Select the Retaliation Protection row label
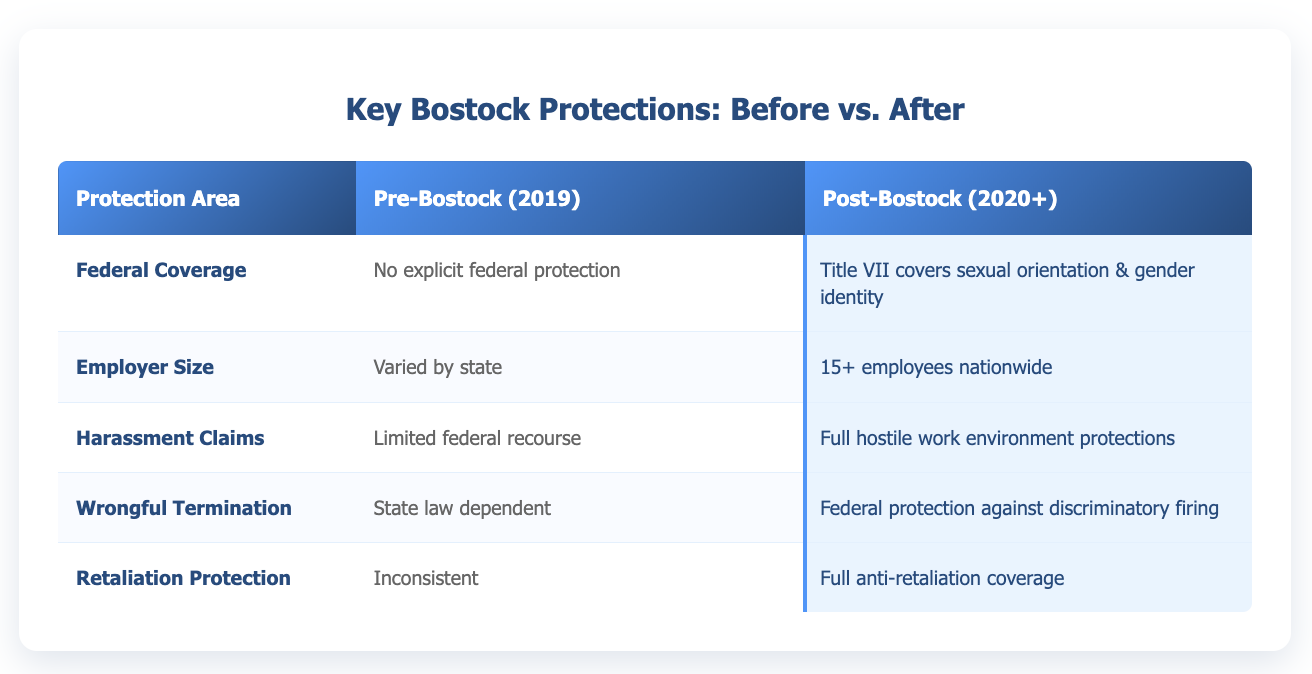The height and width of the screenshot is (674, 1312). coord(183,577)
